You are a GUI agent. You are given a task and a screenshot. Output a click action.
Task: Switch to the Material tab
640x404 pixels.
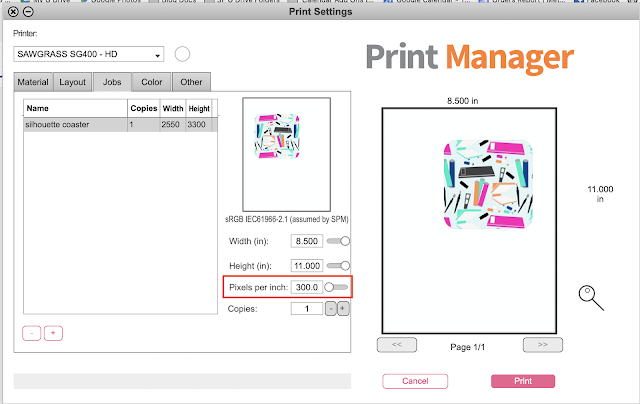coord(33,82)
